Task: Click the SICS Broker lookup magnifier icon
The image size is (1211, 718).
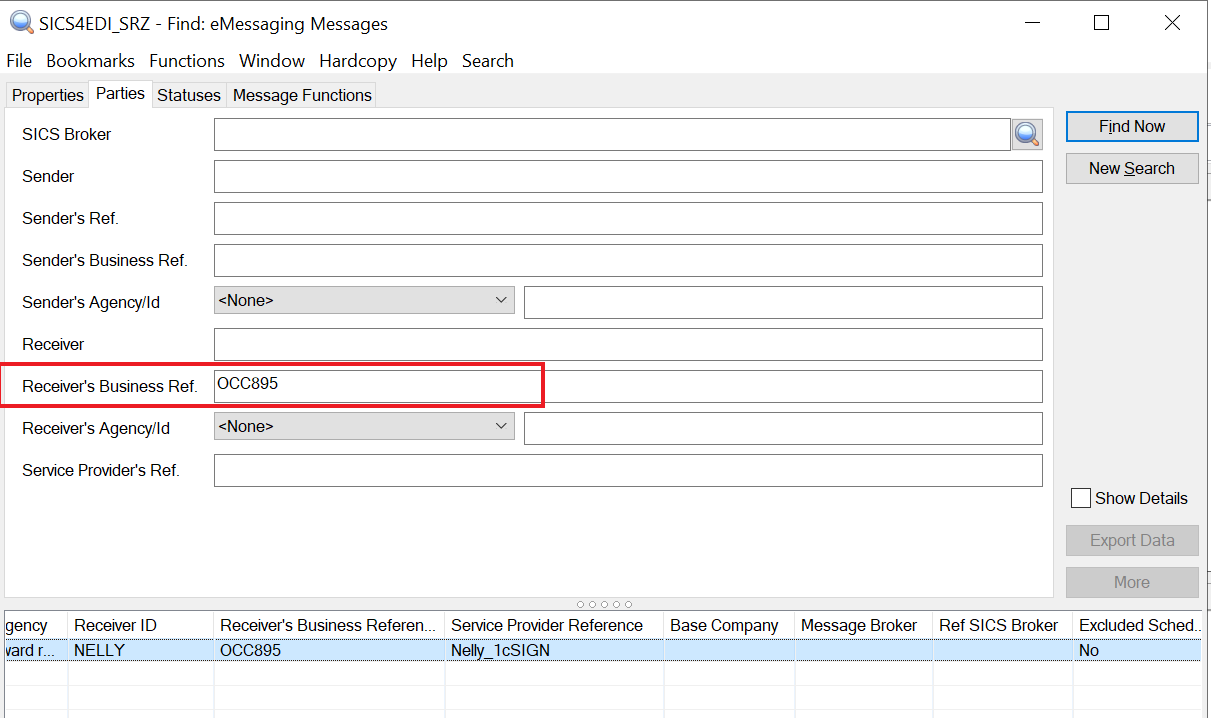Action: point(1027,134)
